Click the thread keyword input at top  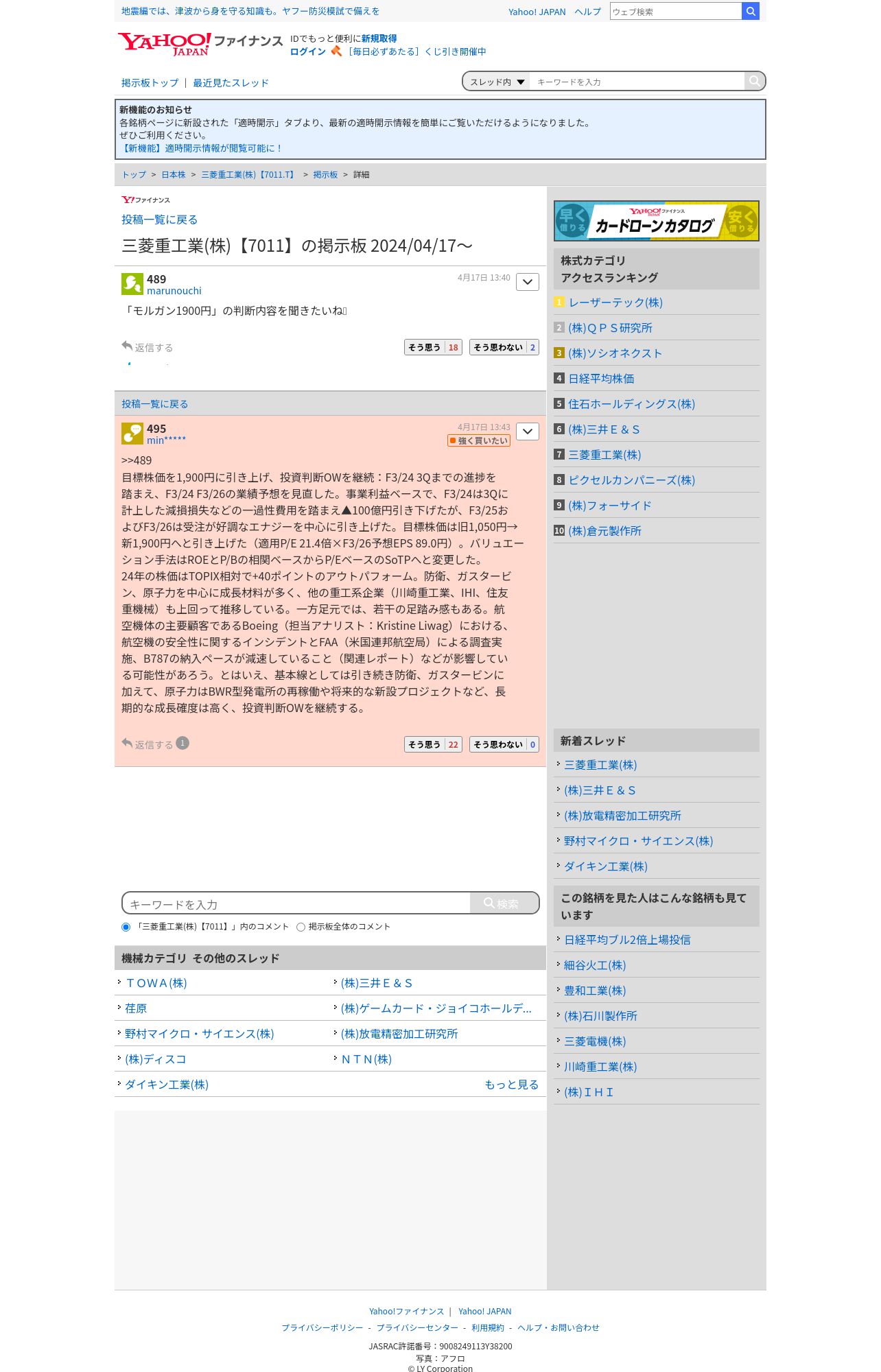tap(637, 82)
